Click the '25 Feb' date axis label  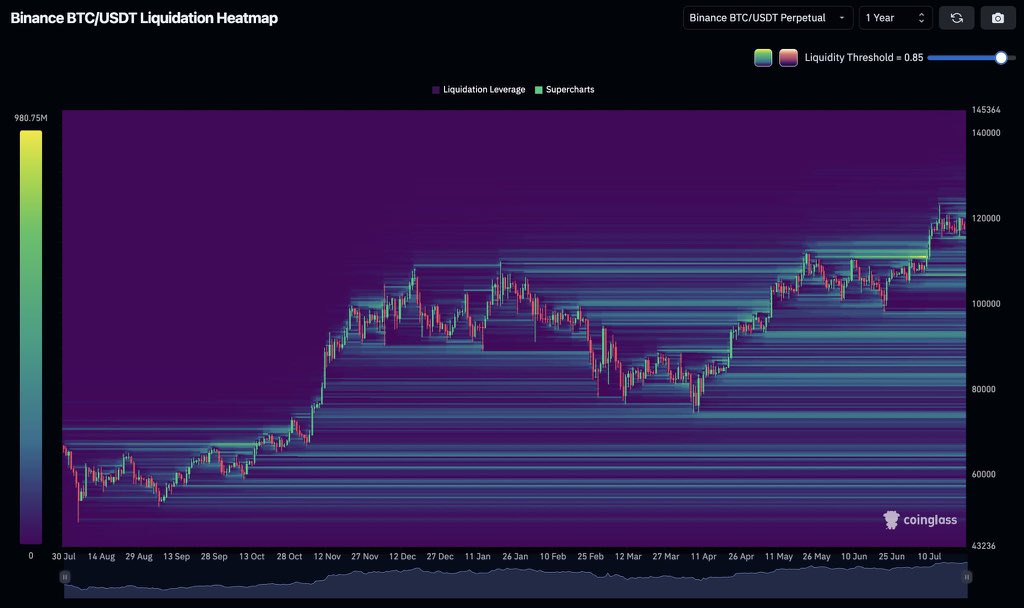tap(590, 556)
